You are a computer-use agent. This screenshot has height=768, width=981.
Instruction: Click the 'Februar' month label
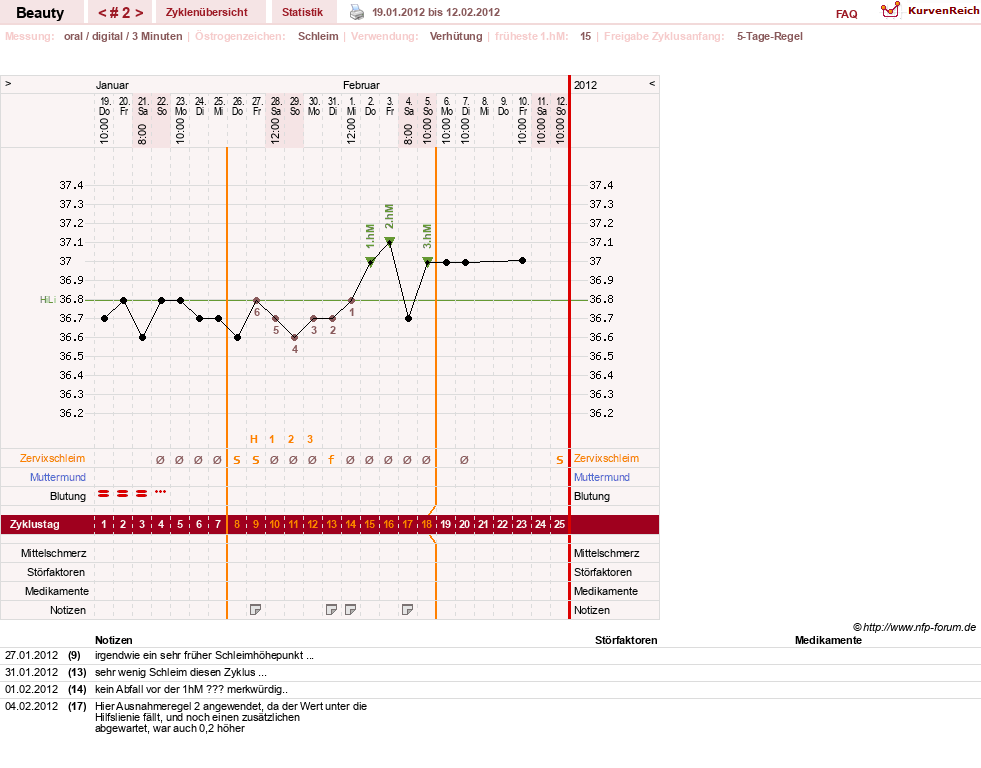(x=361, y=85)
